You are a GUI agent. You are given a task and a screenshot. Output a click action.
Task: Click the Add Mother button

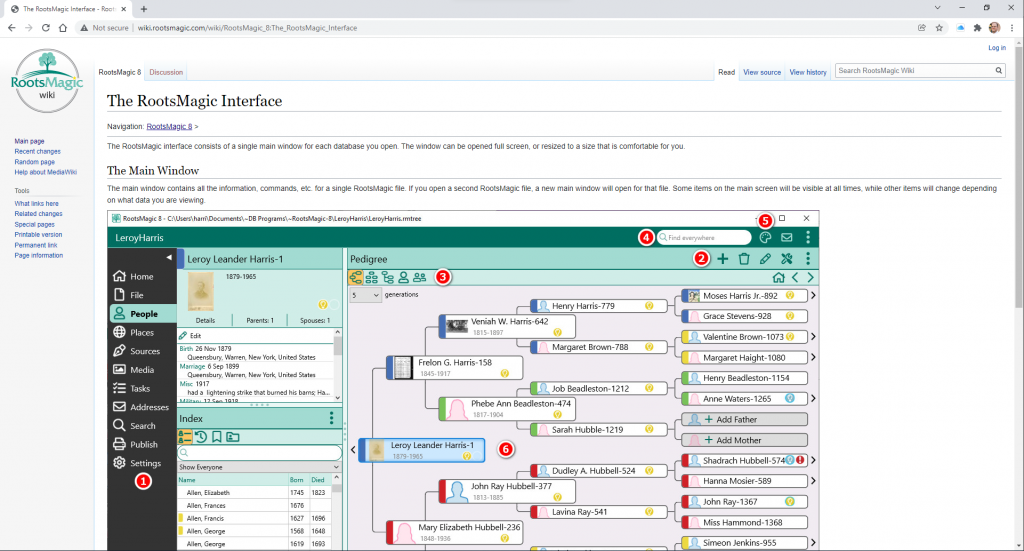point(744,440)
